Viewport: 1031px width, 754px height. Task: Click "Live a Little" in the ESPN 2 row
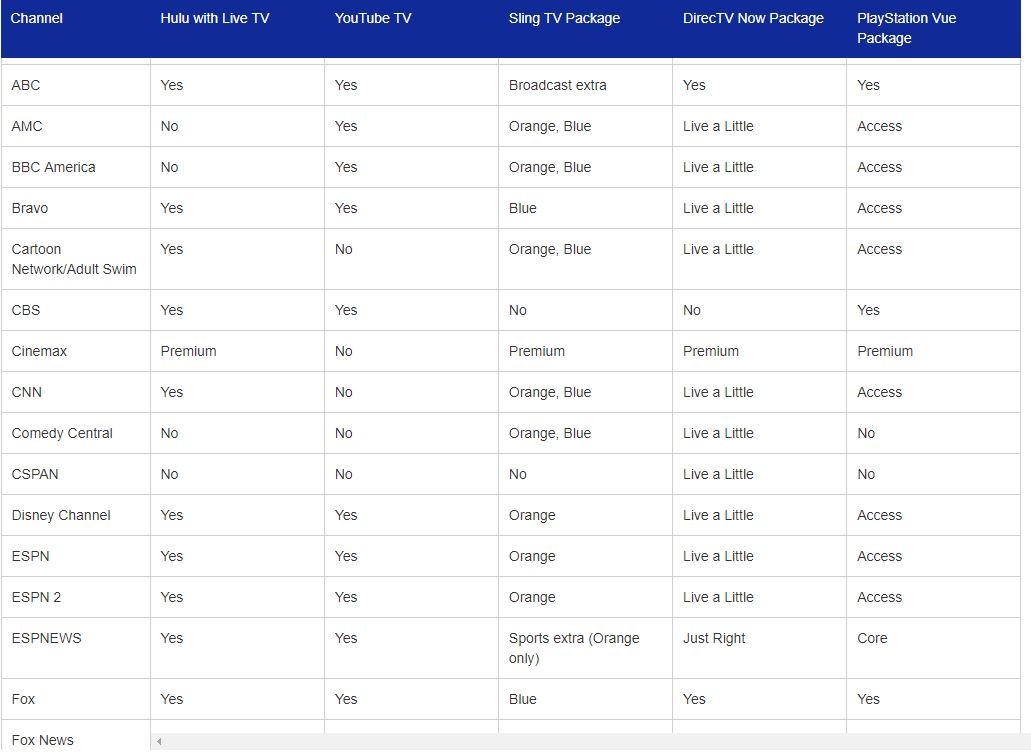coord(718,597)
